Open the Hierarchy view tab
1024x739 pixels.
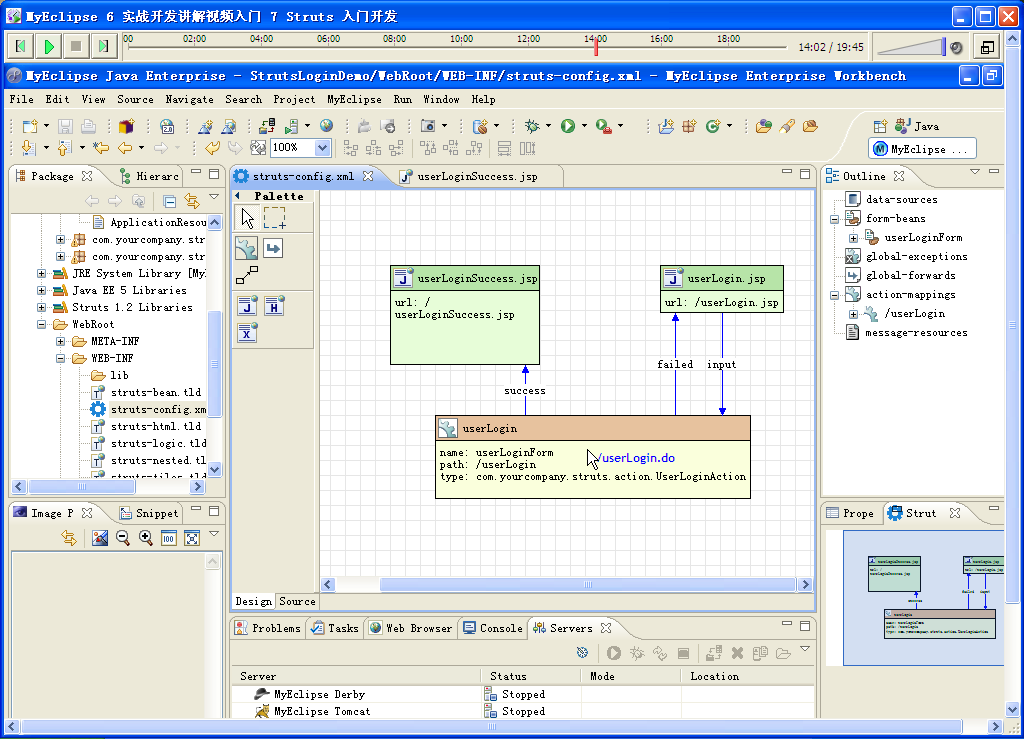(150, 176)
